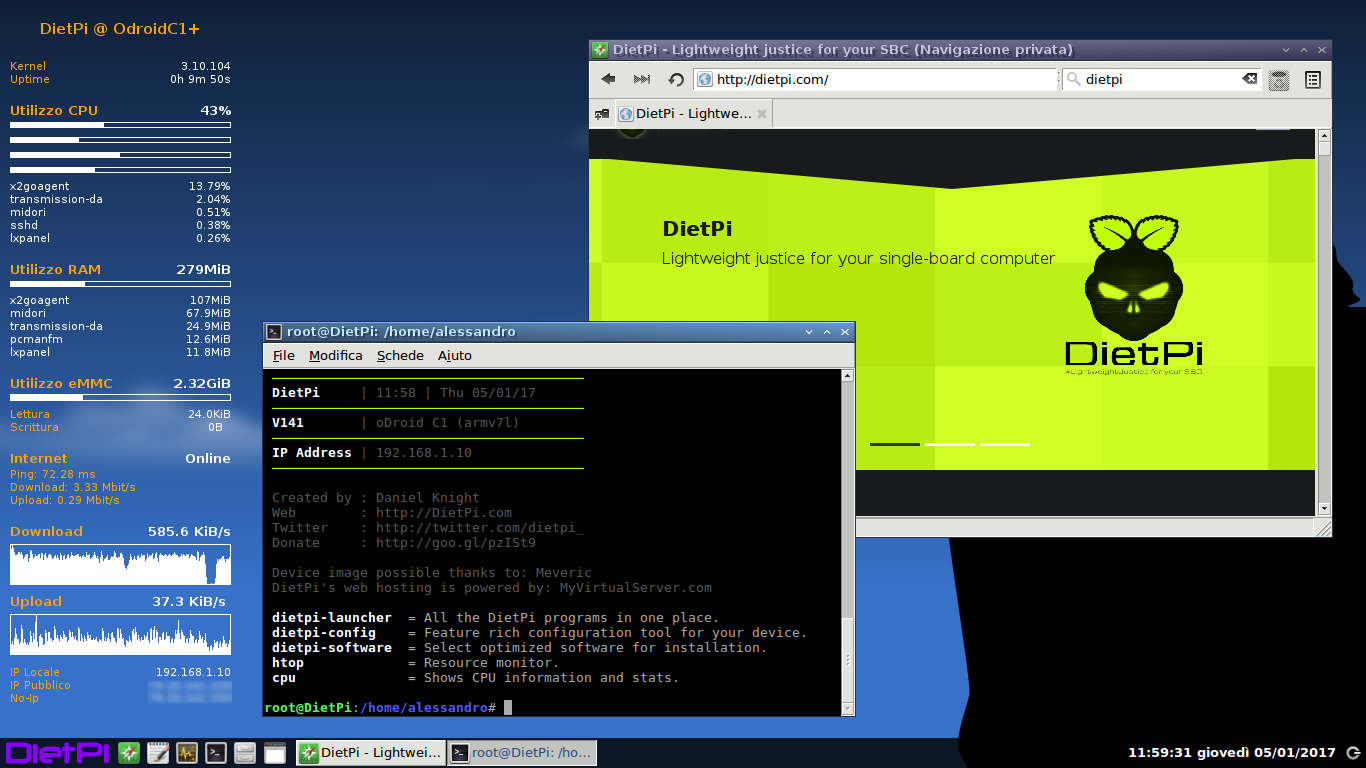Click the 'root@DietPi: /home/alessandro' title bar
The height and width of the screenshot is (768, 1366).
pos(401,331)
